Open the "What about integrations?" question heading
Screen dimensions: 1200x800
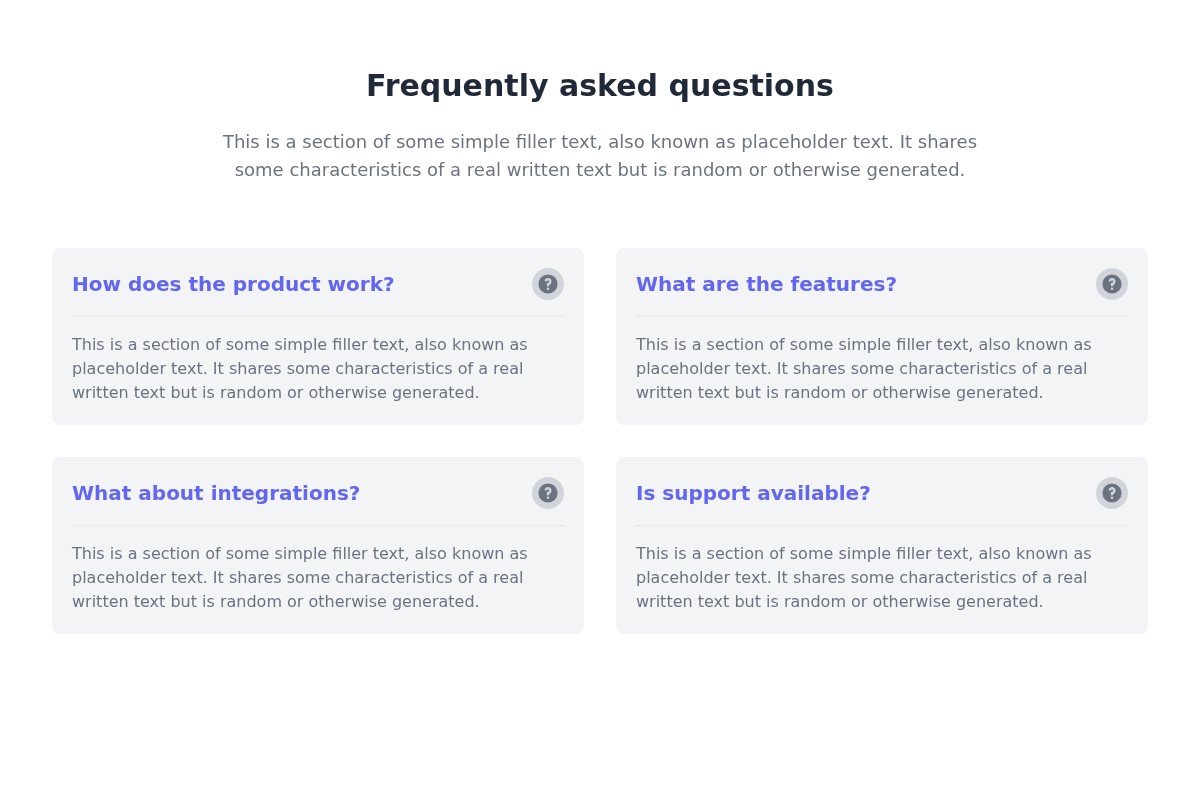coord(216,493)
